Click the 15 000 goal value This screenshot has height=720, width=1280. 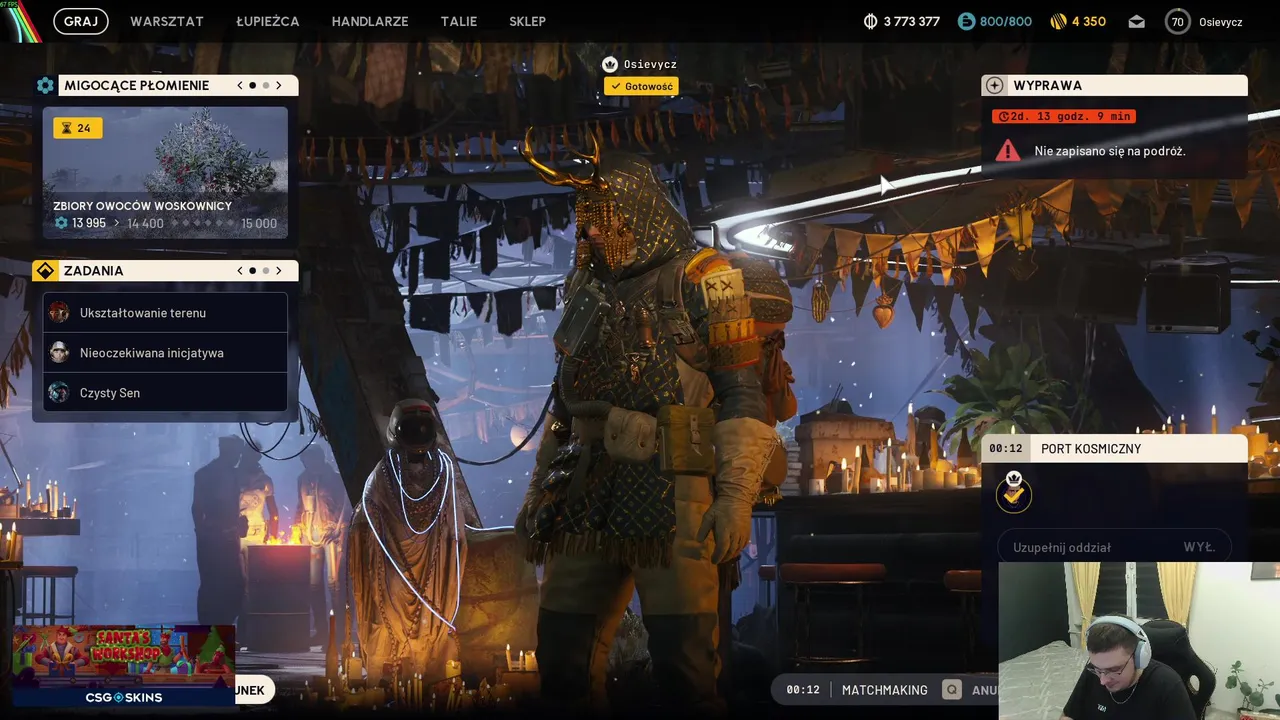tap(259, 223)
